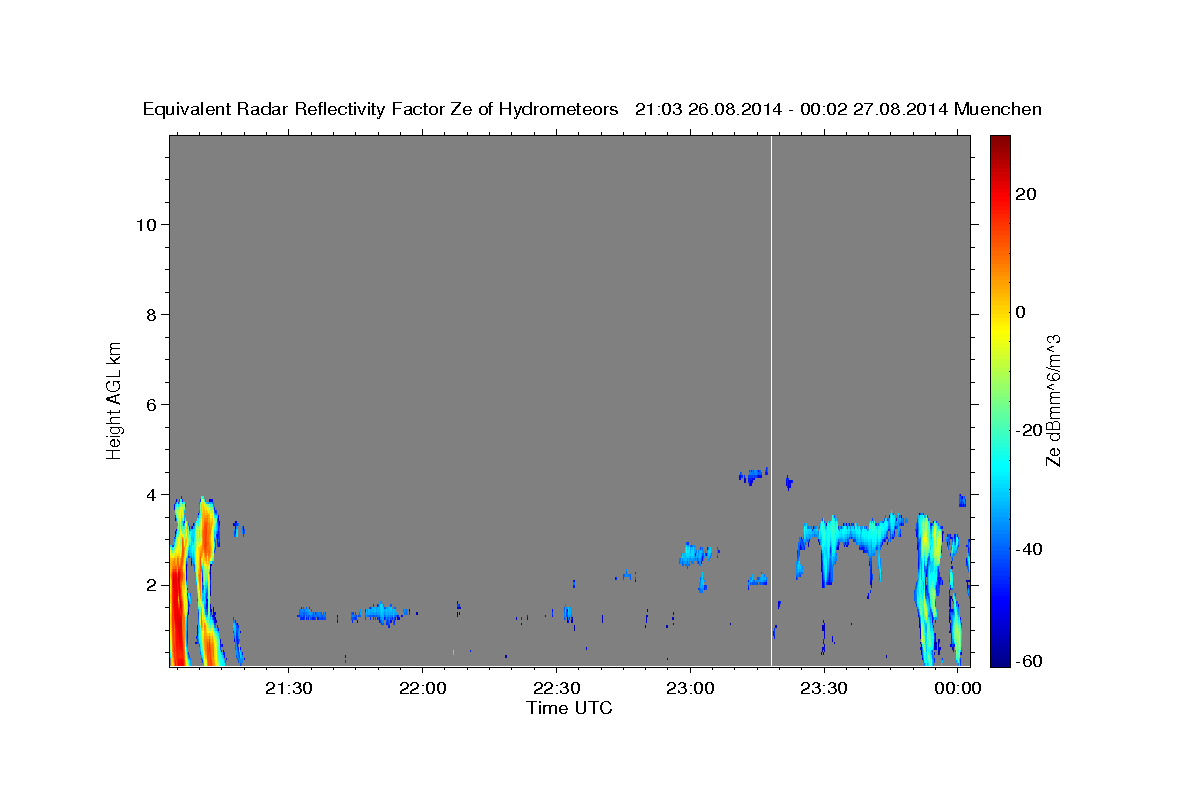Click the plot title text
The width and height of the screenshot is (1200, 800).
pos(593,110)
